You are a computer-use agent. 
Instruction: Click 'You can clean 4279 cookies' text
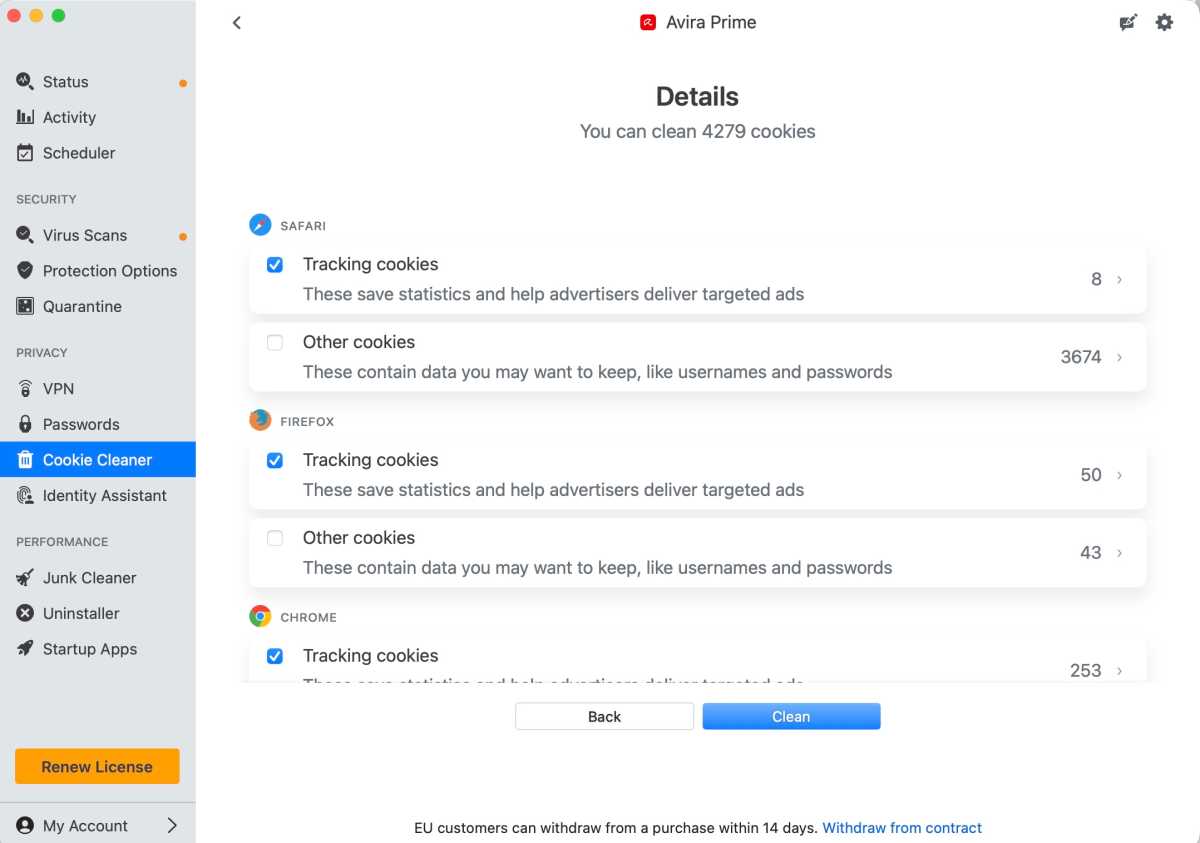(698, 131)
